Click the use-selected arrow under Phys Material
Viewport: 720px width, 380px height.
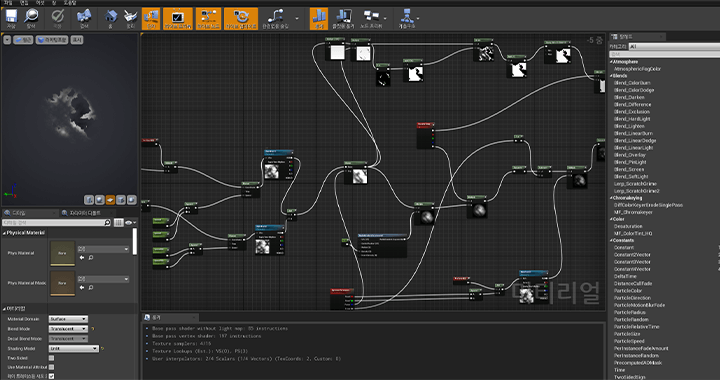[x=82, y=257]
